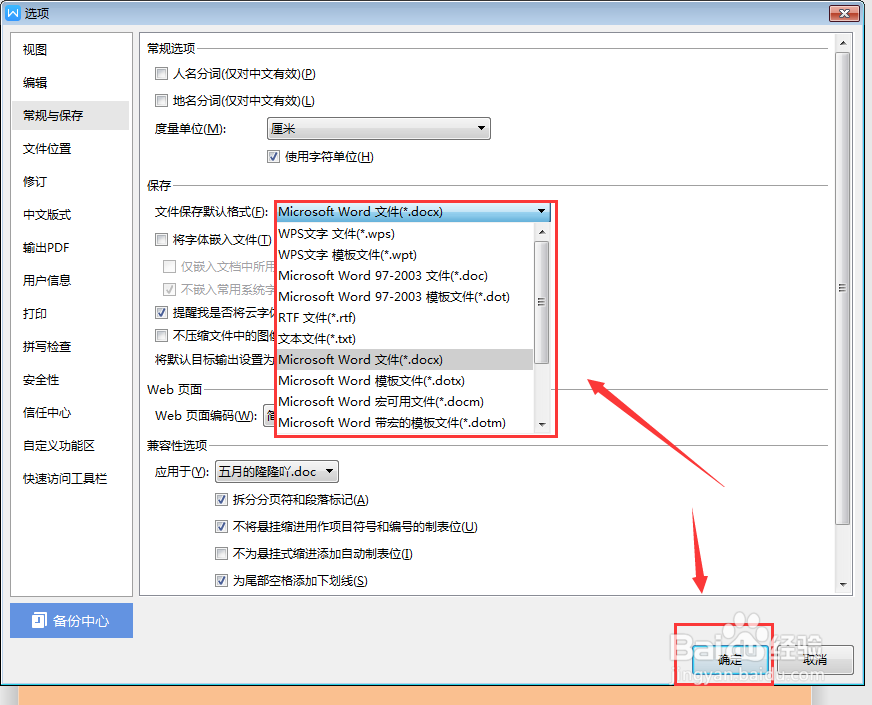The height and width of the screenshot is (705, 872).
Task: Click the format list scrollbar thumb
Action: point(542,302)
